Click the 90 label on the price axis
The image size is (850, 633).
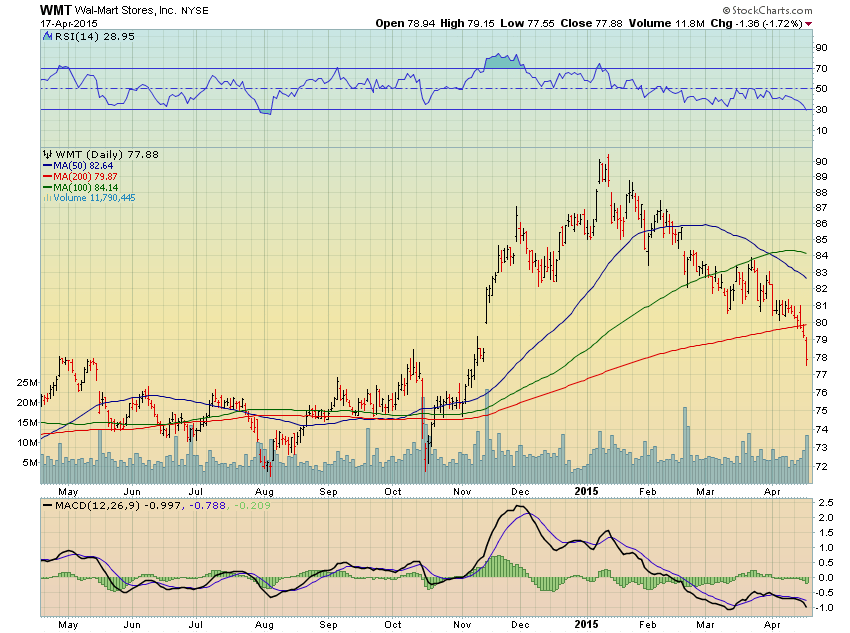click(821, 162)
